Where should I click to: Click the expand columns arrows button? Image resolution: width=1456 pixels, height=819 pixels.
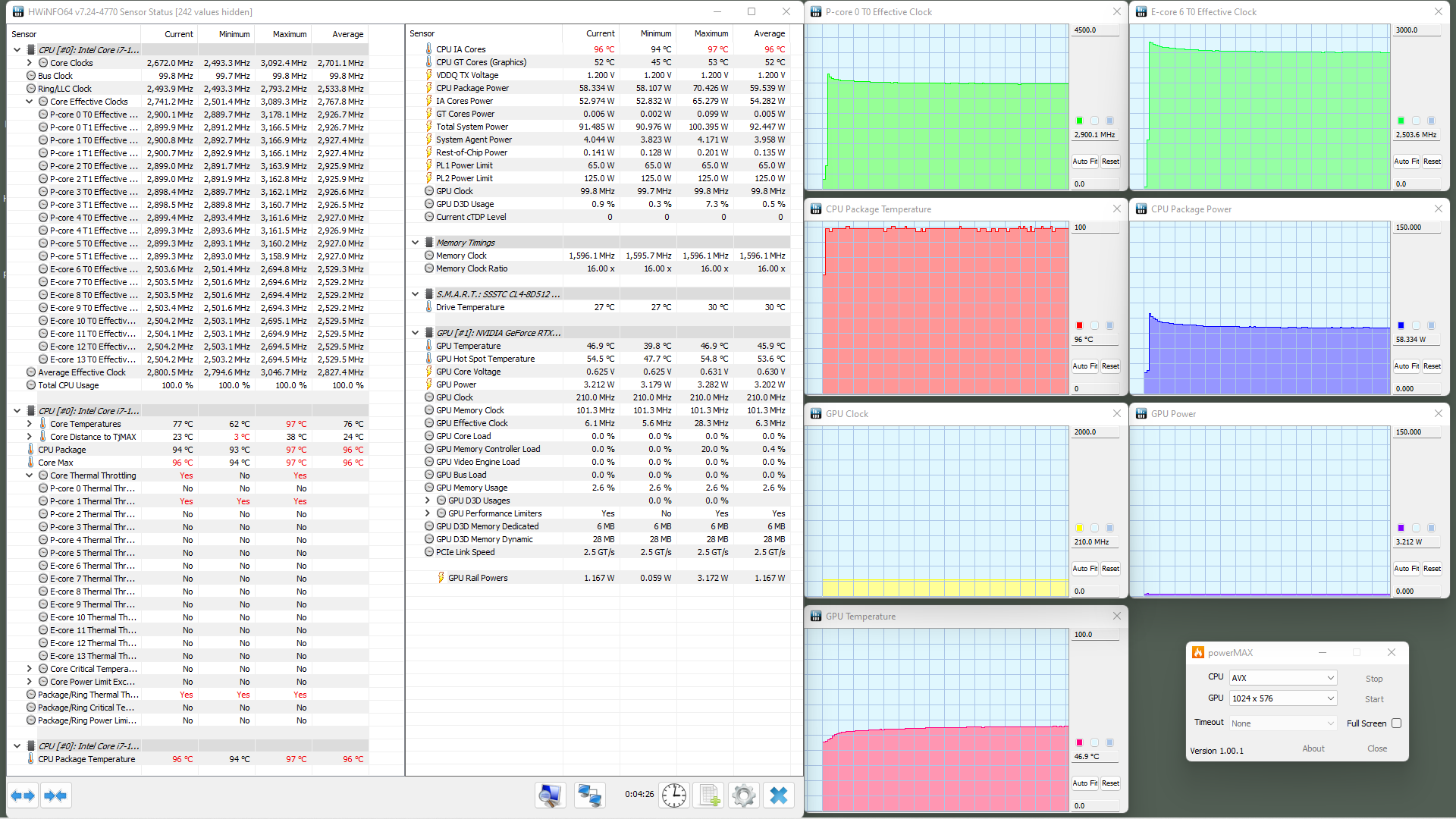(23, 795)
